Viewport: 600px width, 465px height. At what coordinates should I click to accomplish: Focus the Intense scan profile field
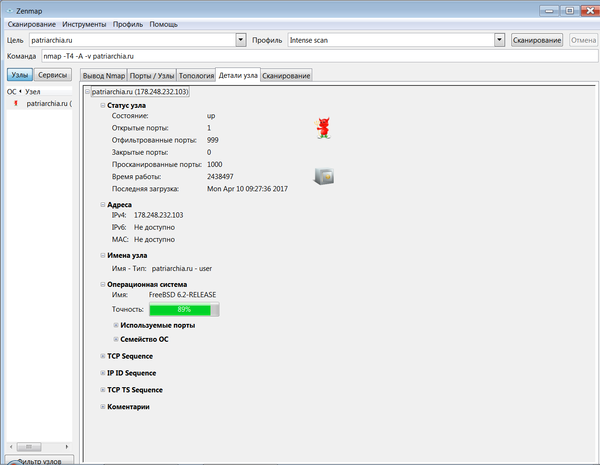[391, 40]
